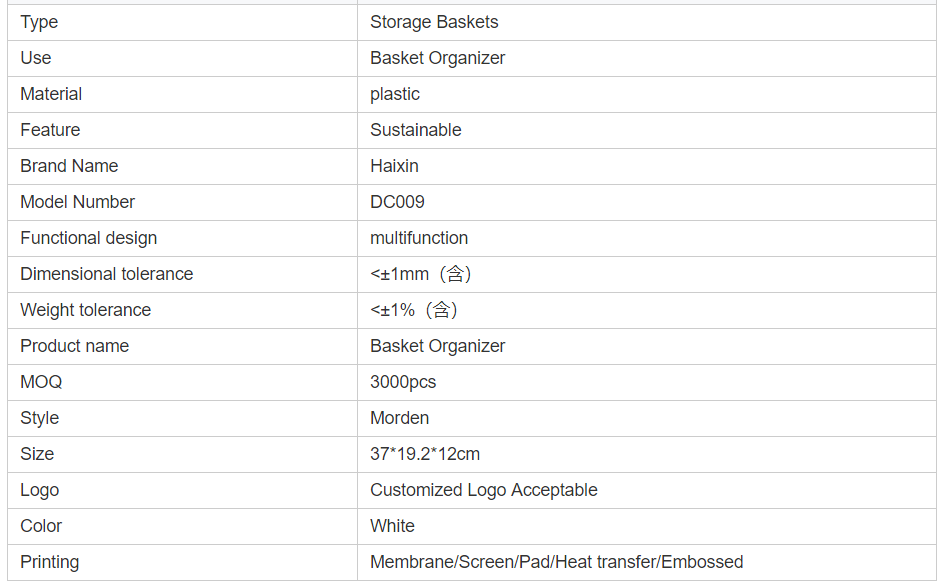Click the 'Sustainable' feature value
Image resolution: width=945 pixels, height=588 pixels.
pyautogui.click(x=416, y=130)
